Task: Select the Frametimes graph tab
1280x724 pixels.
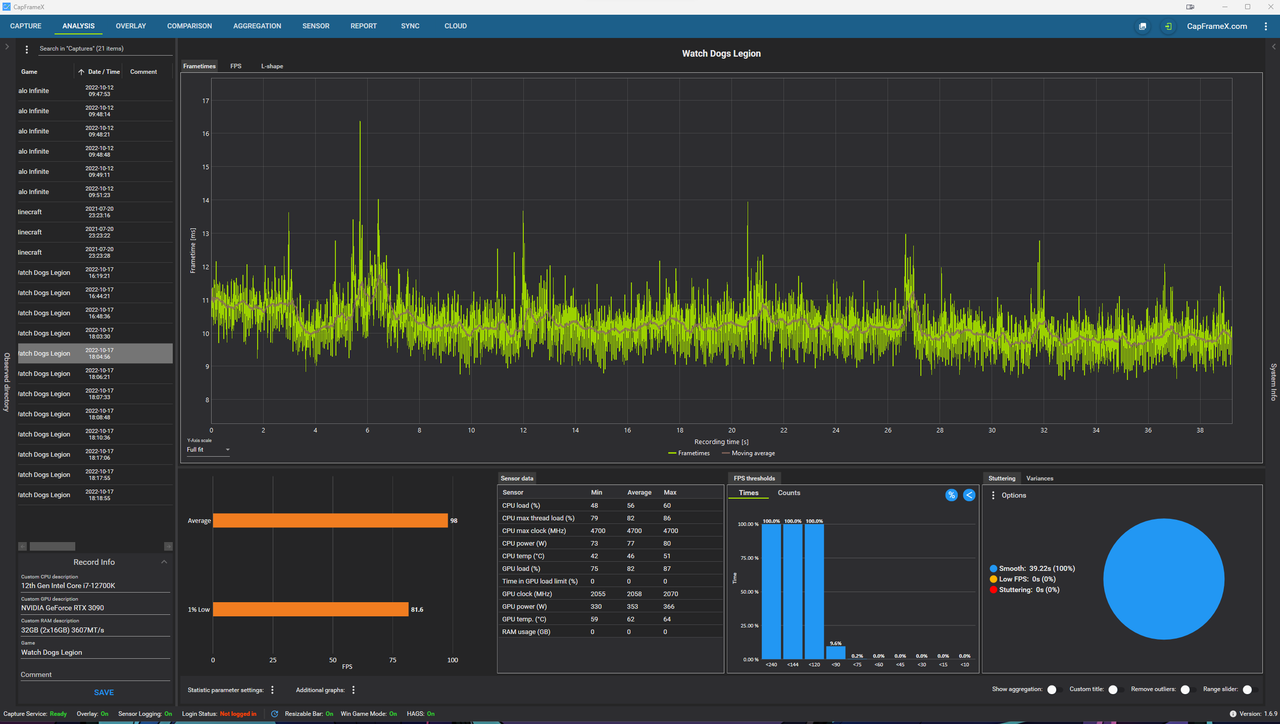Action: tap(199, 66)
